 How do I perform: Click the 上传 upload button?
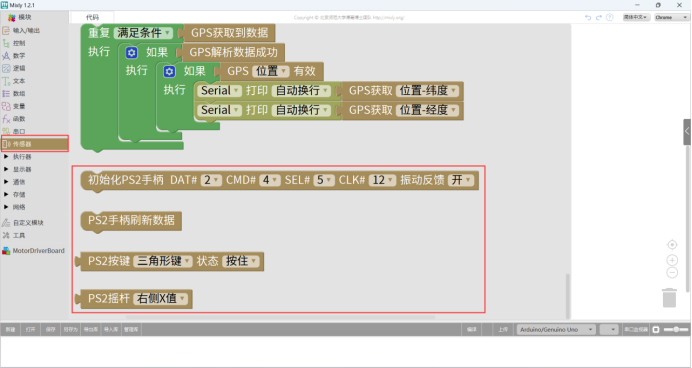[503, 330]
